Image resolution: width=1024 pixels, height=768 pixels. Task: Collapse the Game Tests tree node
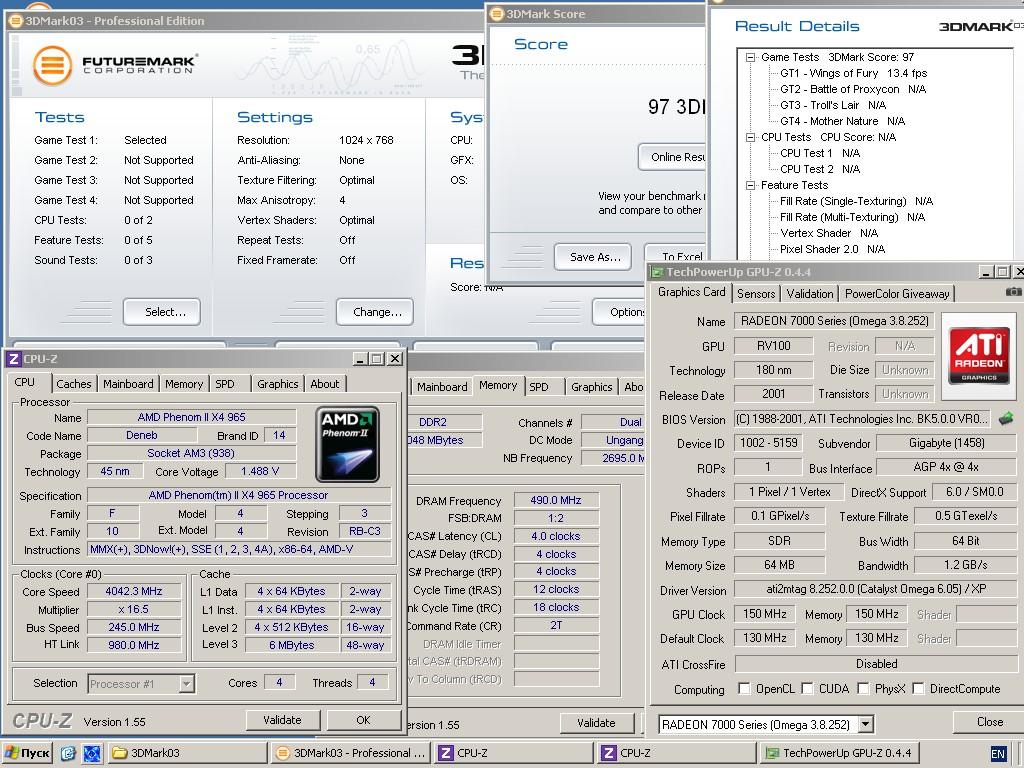pyautogui.click(x=750, y=57)
